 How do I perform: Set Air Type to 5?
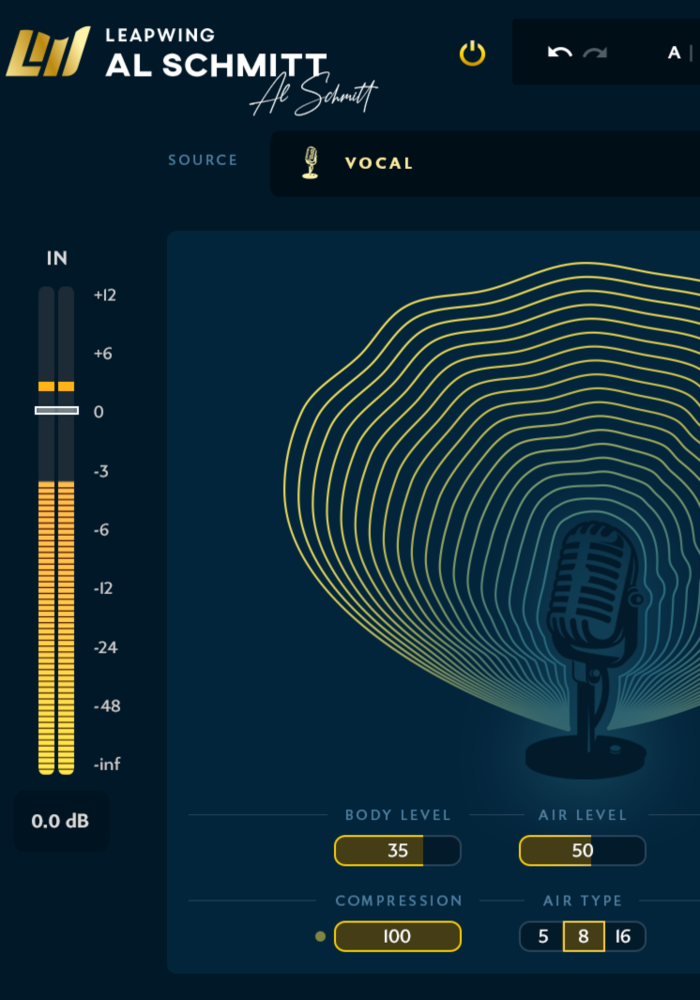click(x=543, y=937)
